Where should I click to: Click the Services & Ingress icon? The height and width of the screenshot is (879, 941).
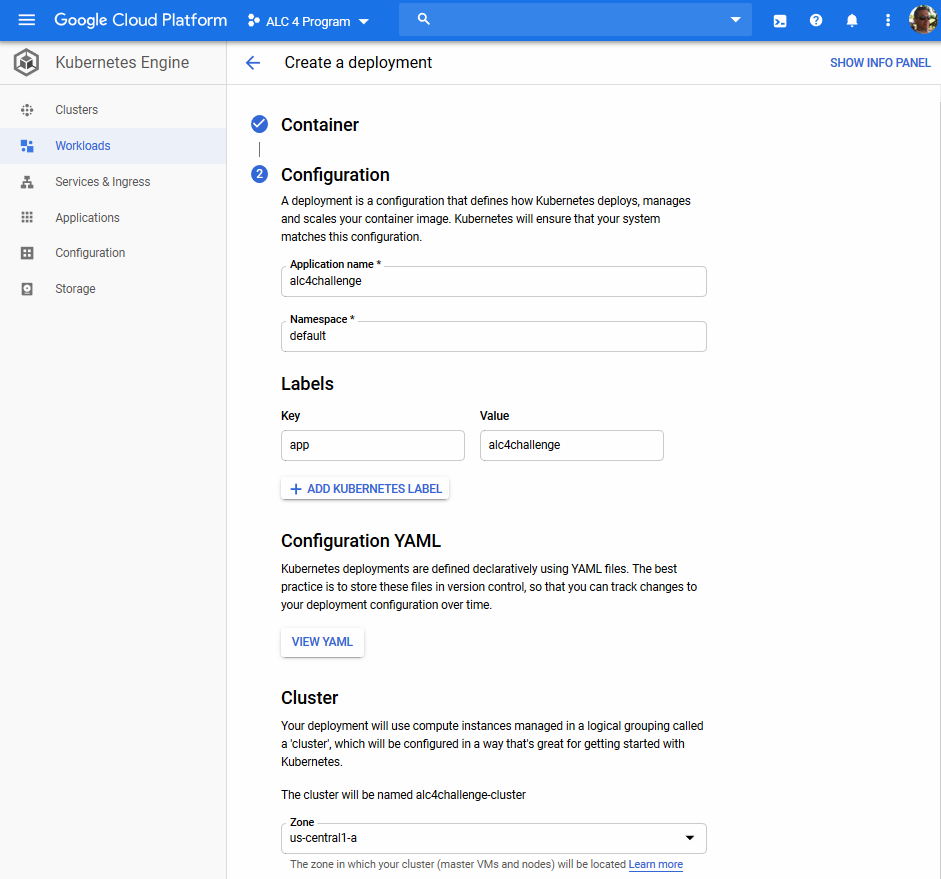pyautogui.click(x=27, y=182)
